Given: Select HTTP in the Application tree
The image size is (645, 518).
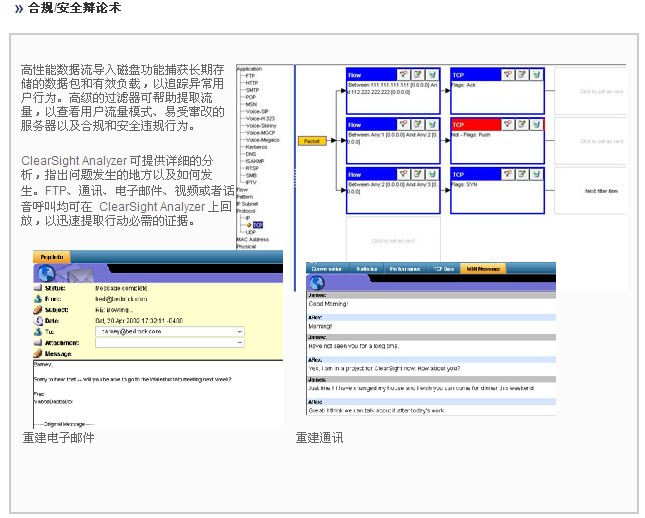Looking at the screenshot, I should click(251, 82).
